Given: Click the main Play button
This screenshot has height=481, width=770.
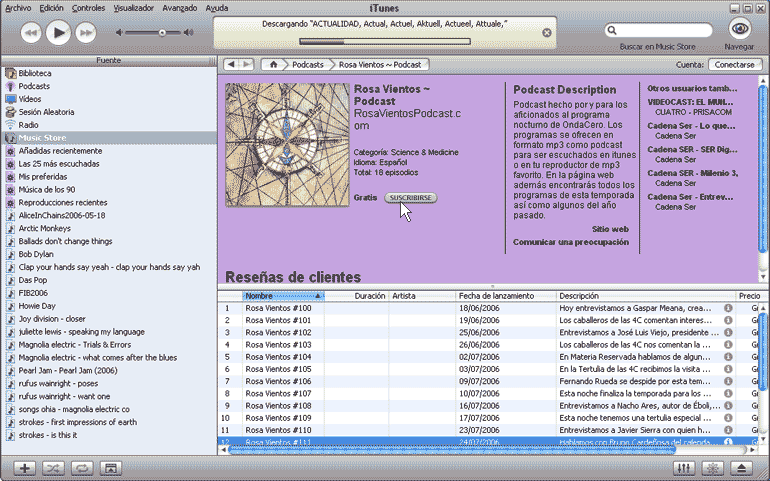Looking at the screenshot, I should [58, 33].
